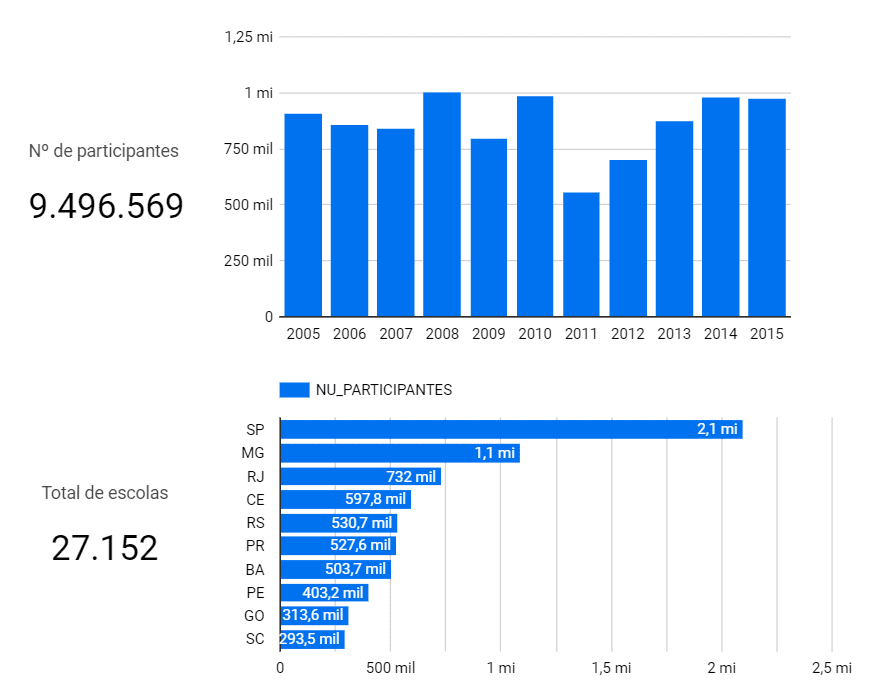The height and width of the screenshot is (691, 888).
Task: Click the GO axis label on the bar chart
Action: [255, 615]
